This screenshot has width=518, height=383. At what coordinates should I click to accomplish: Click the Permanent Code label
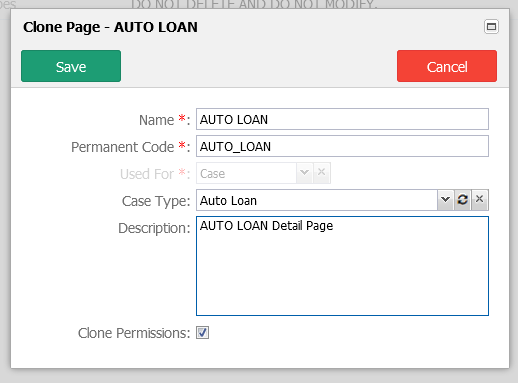[x=130, y=147]
